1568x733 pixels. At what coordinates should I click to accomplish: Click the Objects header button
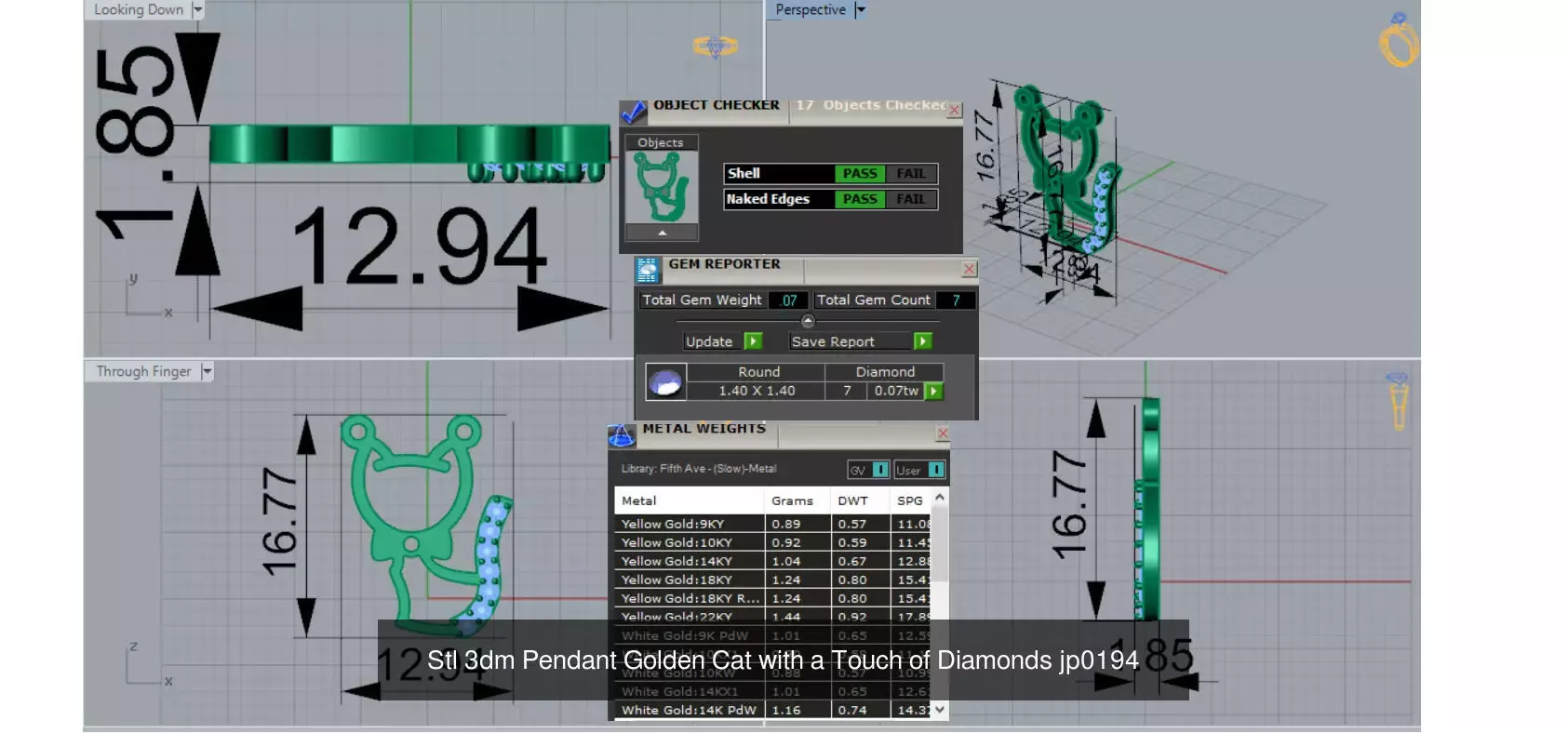pos(661,142)
